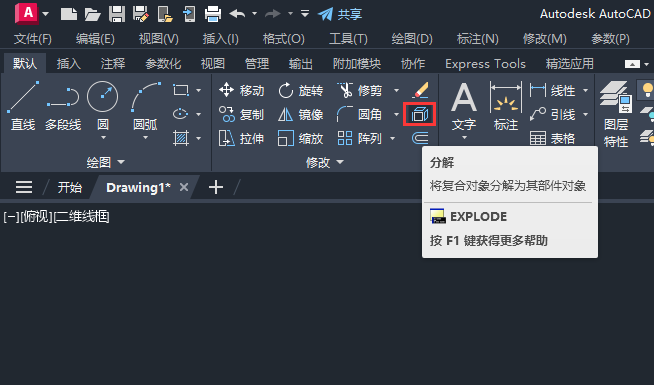Click the 二维线框 visual style control
Screen dimensions: 654x385
(82, 216)
